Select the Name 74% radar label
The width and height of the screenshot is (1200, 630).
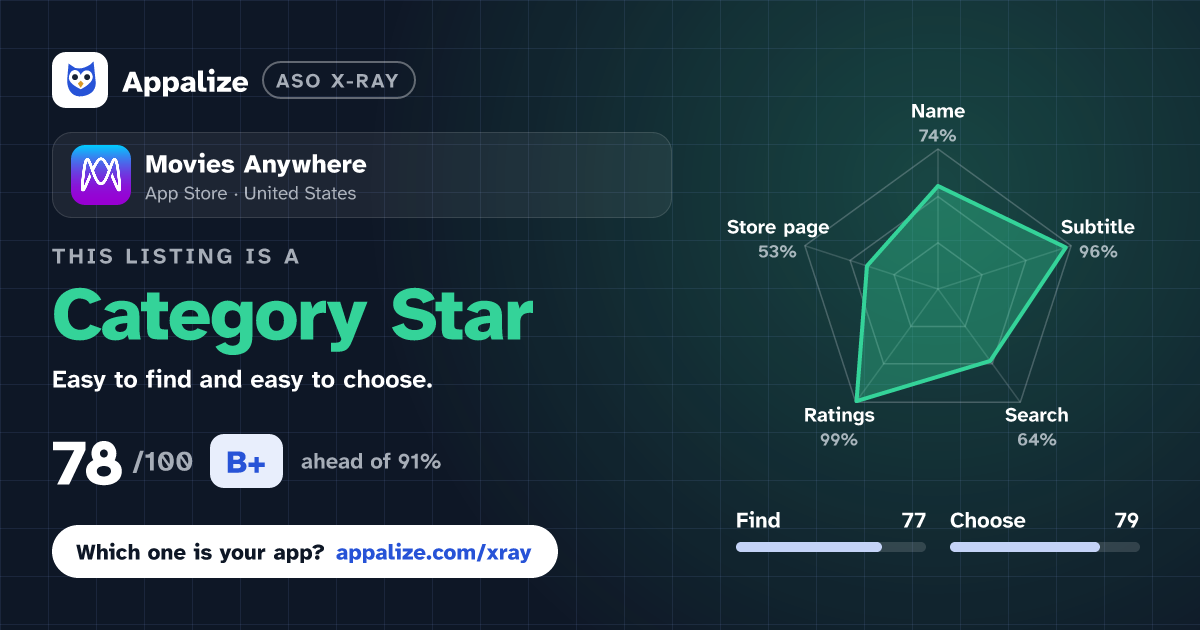[938, 123]
